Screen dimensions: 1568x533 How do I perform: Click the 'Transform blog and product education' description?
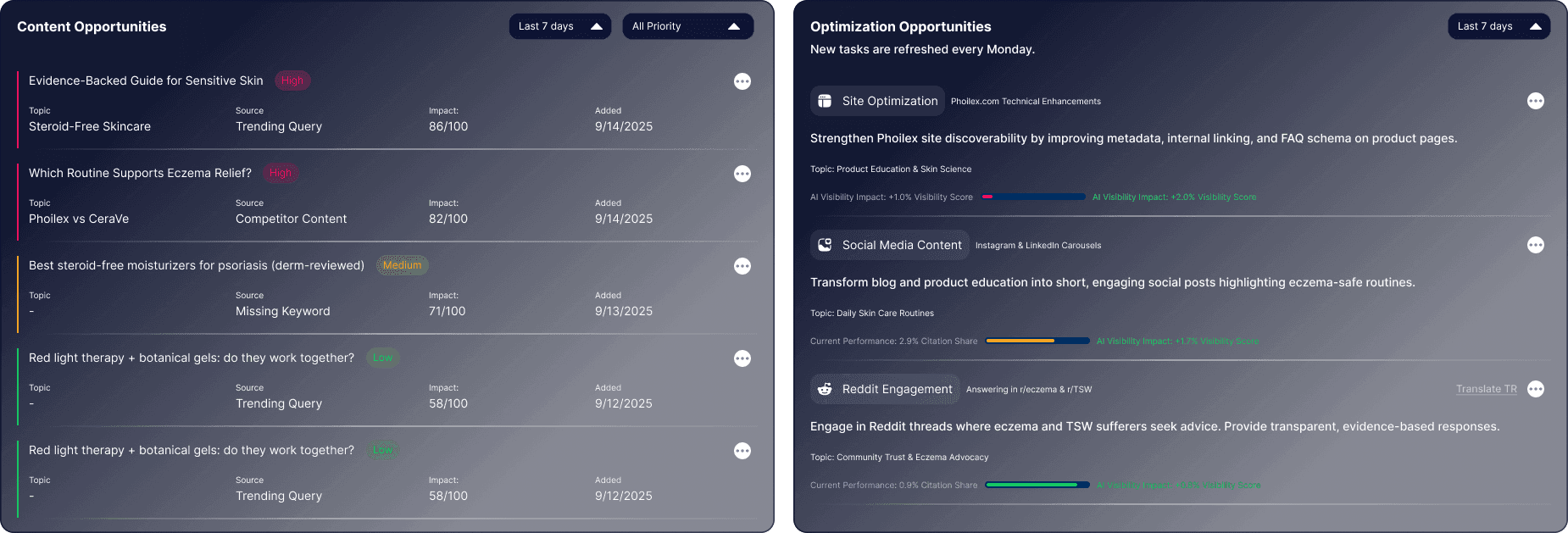pyautogui.click(x=1113, y=282)
